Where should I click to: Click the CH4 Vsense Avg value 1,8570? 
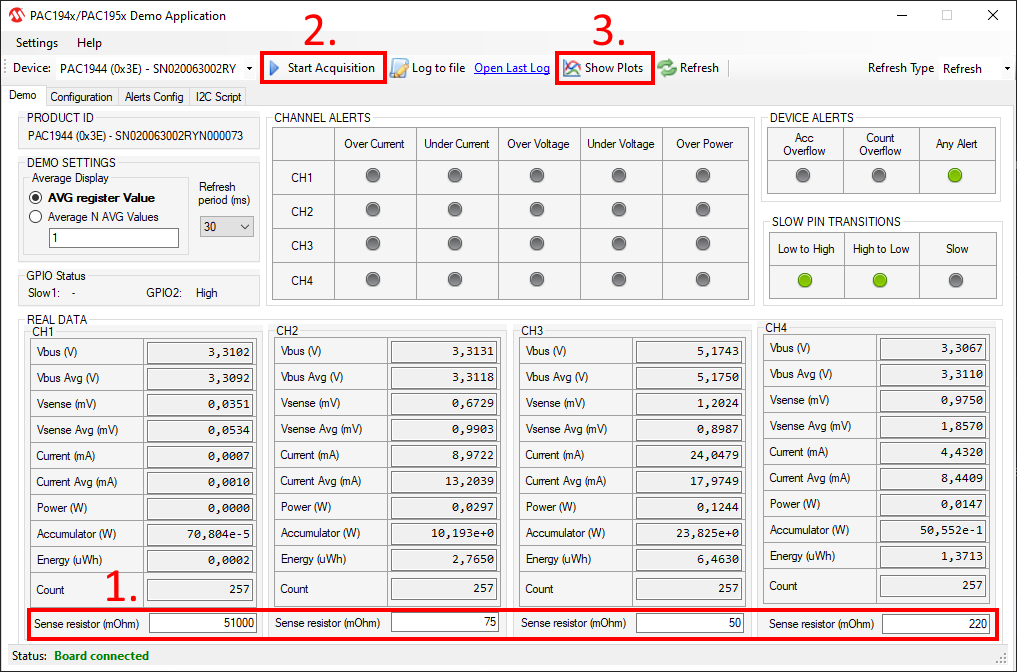(933, 426)
